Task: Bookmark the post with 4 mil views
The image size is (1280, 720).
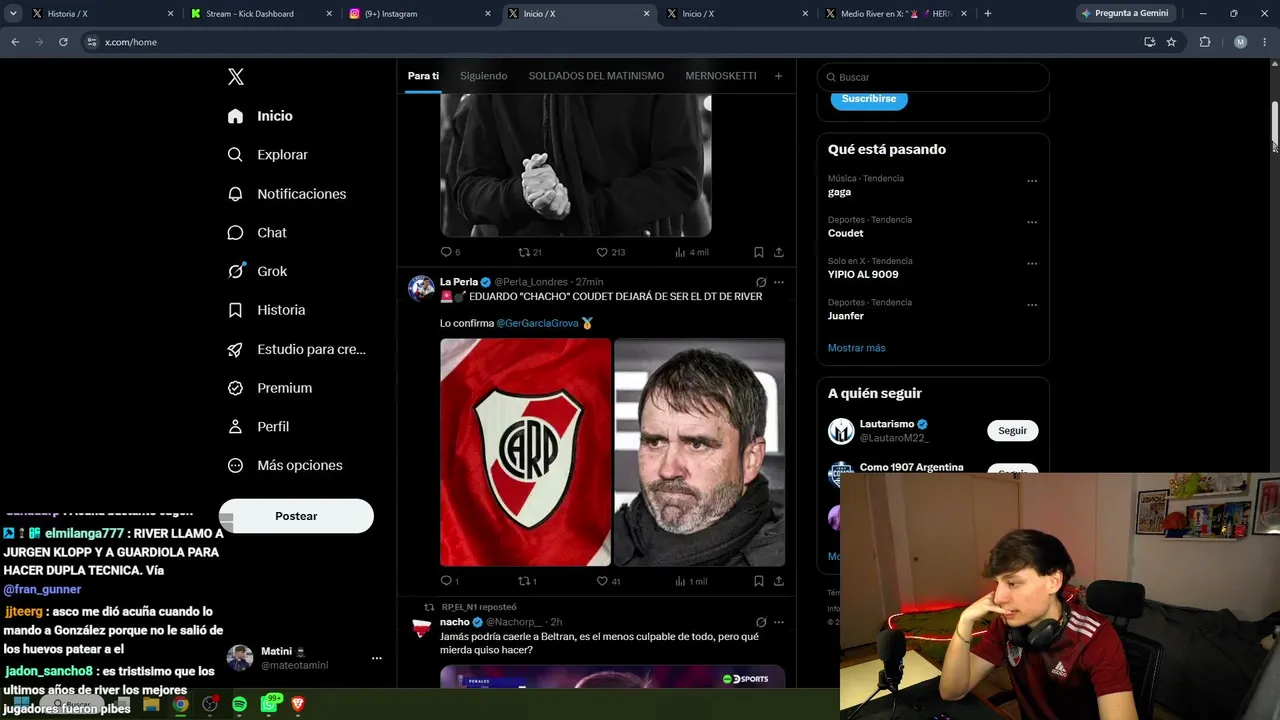Action: [x=759, y=252]
